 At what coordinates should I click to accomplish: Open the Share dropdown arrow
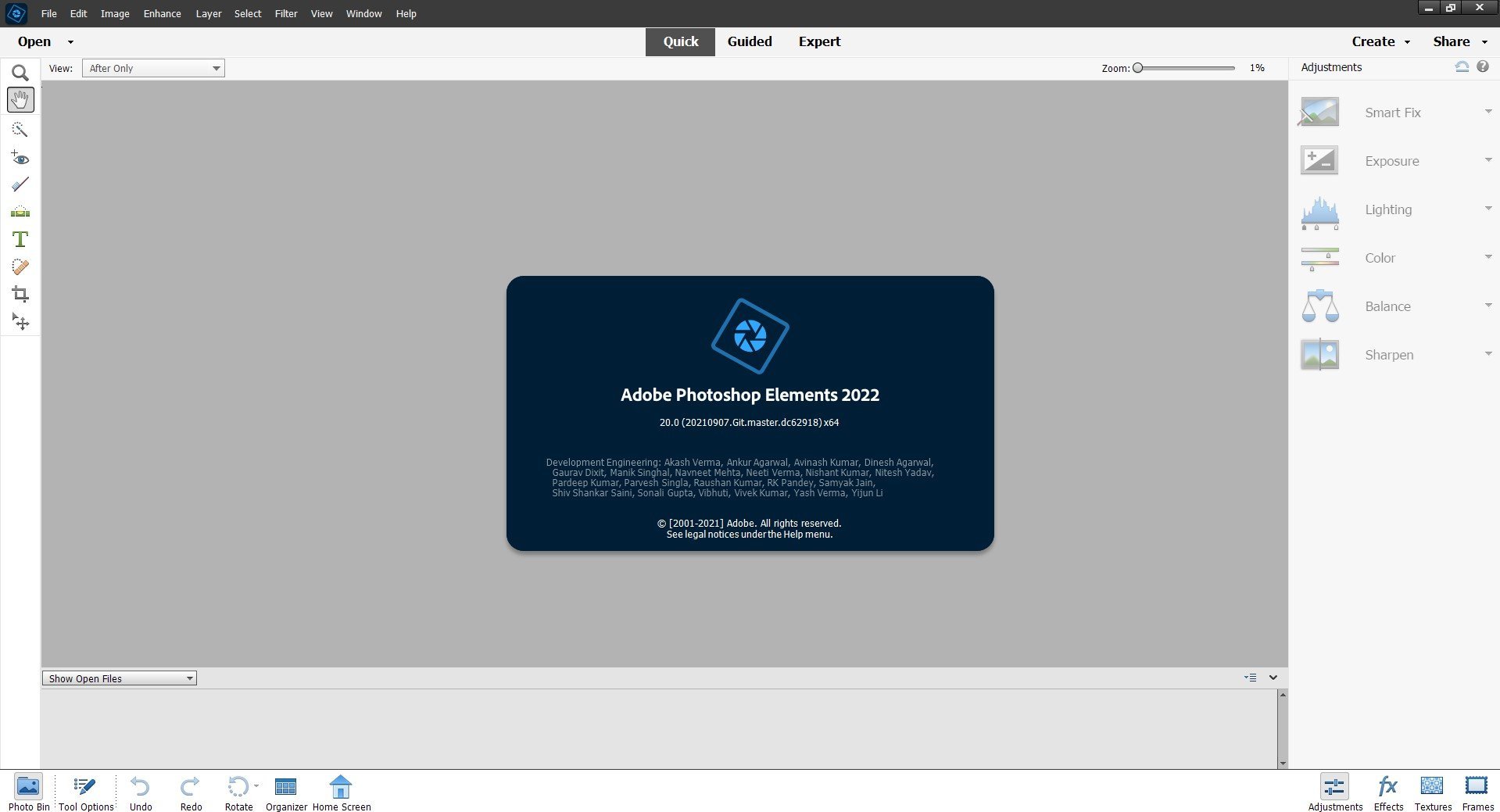coord(1484,42)
